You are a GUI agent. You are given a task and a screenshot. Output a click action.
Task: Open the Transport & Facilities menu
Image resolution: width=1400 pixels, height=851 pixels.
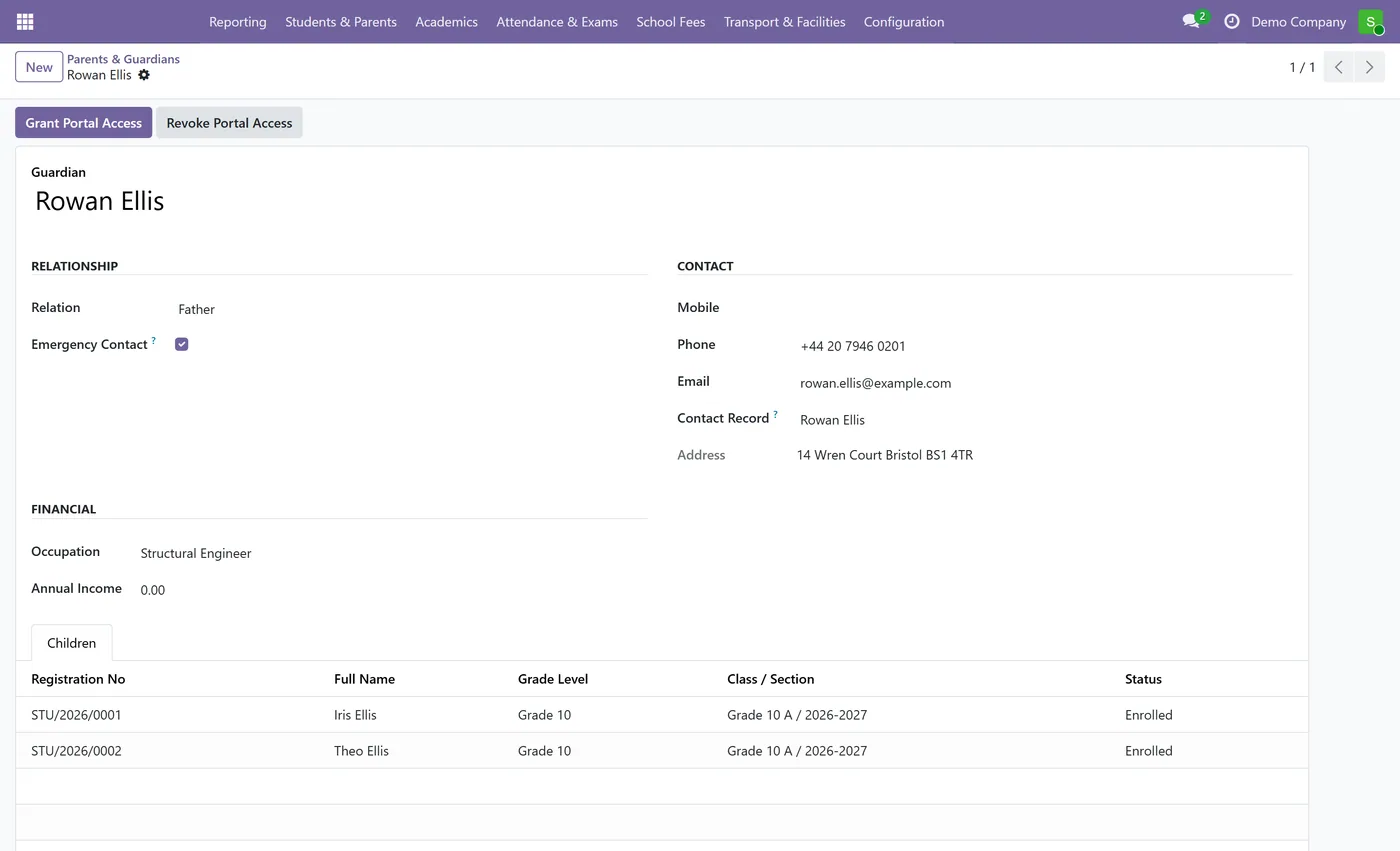click(785, 21)
